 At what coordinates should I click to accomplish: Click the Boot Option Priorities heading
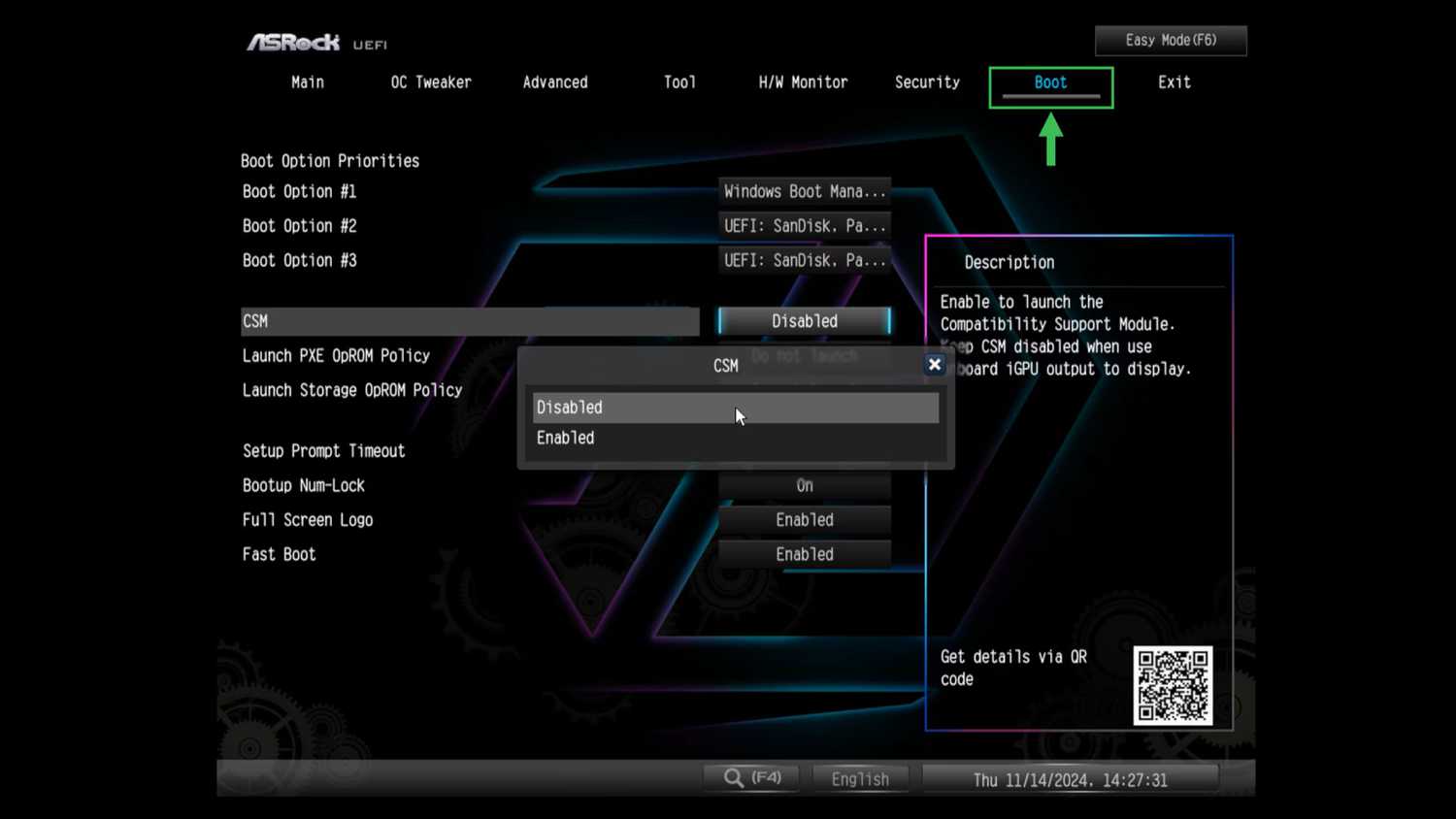[x=330, y=161]
